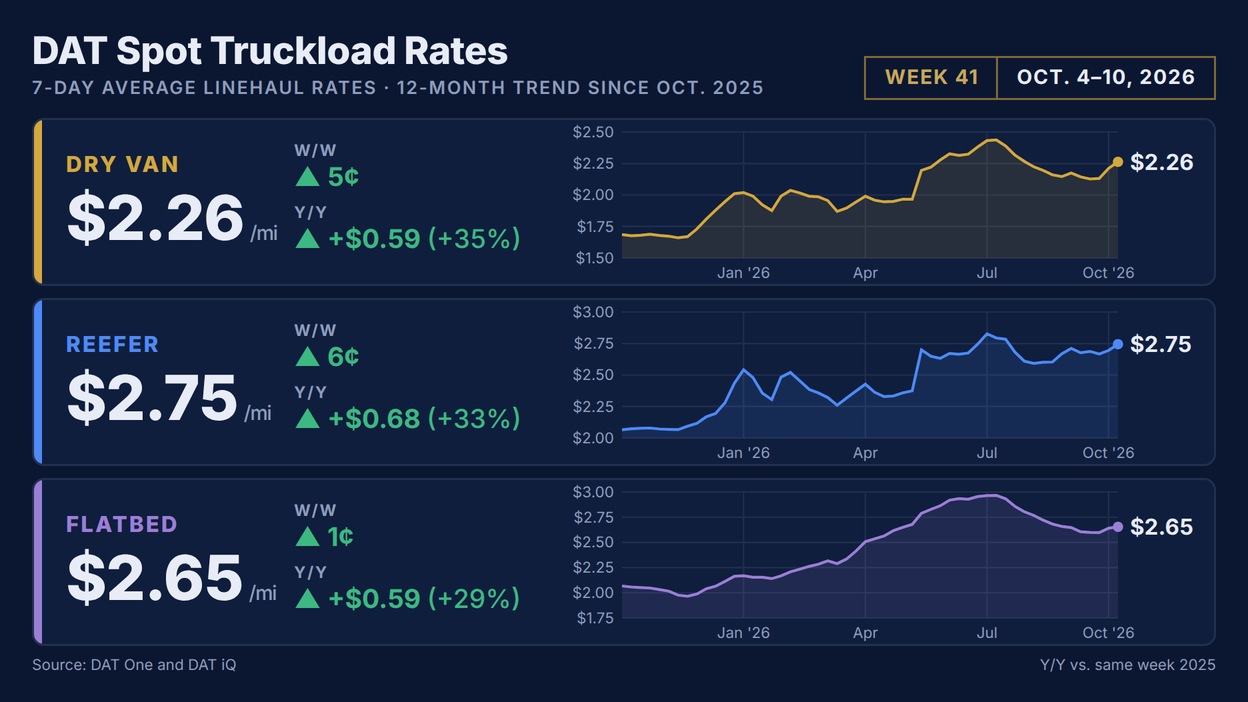Click the Dry Van W/W green up-arrow
Screen dimensions: 1248x702
click(308, 177)
